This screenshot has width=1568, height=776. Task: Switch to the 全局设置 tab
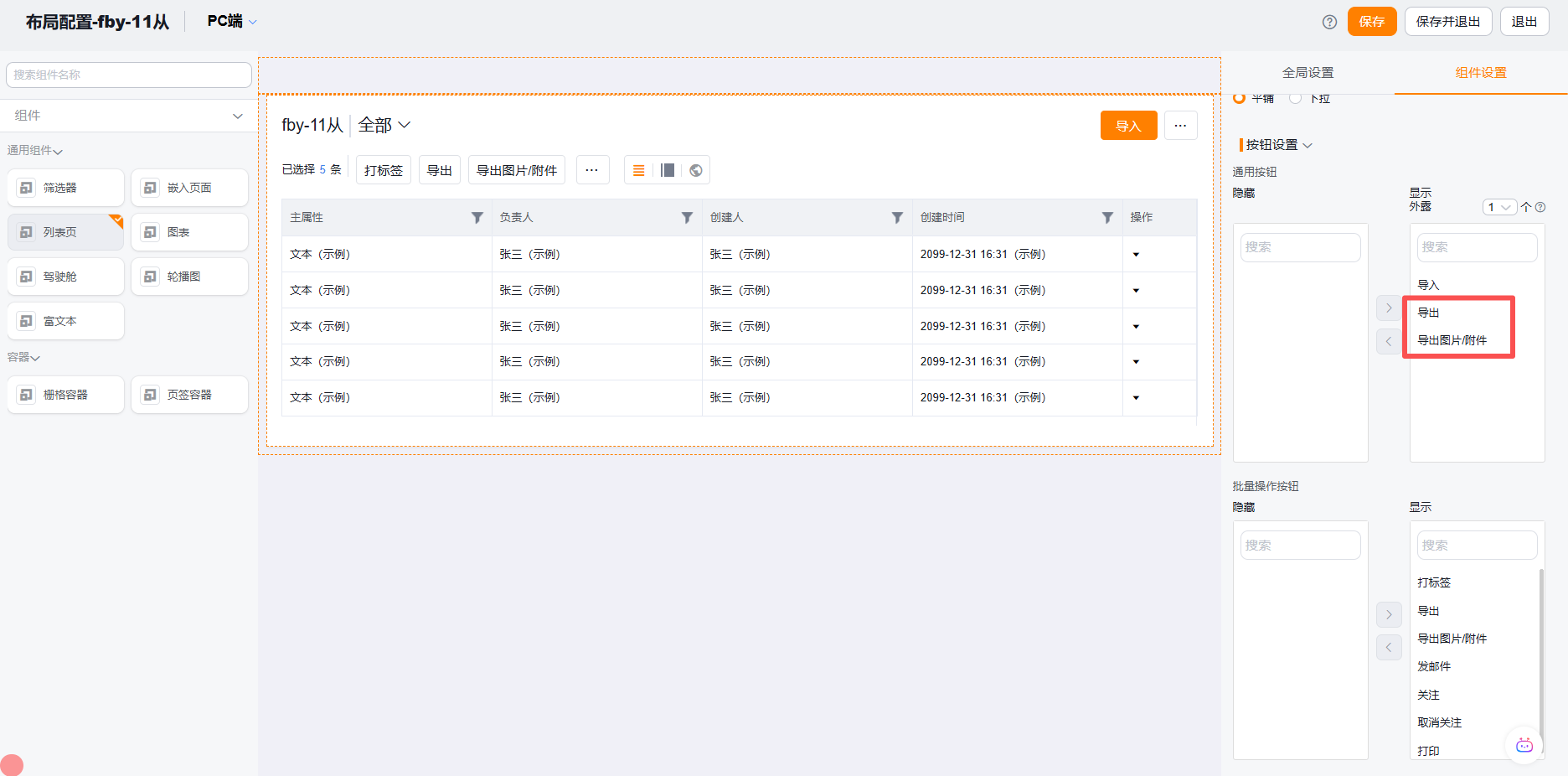click(x=1308, y=73)
